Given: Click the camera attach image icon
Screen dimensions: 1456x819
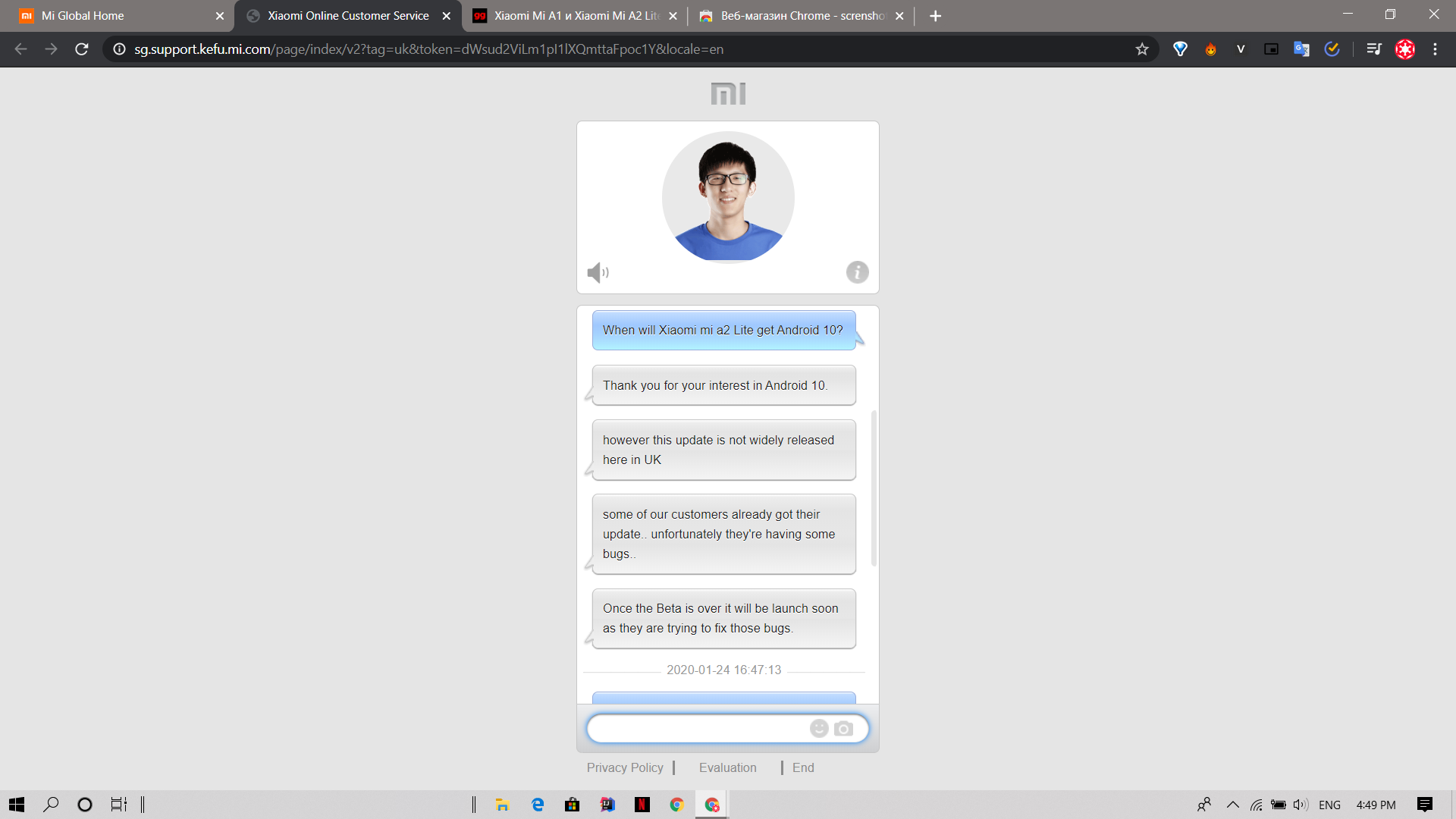Looking at the screenshot, I should (x=843, y=729).
